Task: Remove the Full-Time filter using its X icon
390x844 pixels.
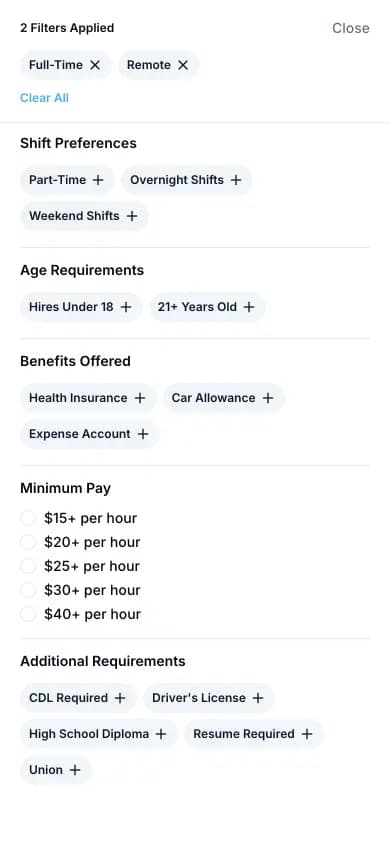Action: pyautogui.click(x=95, y=65)
